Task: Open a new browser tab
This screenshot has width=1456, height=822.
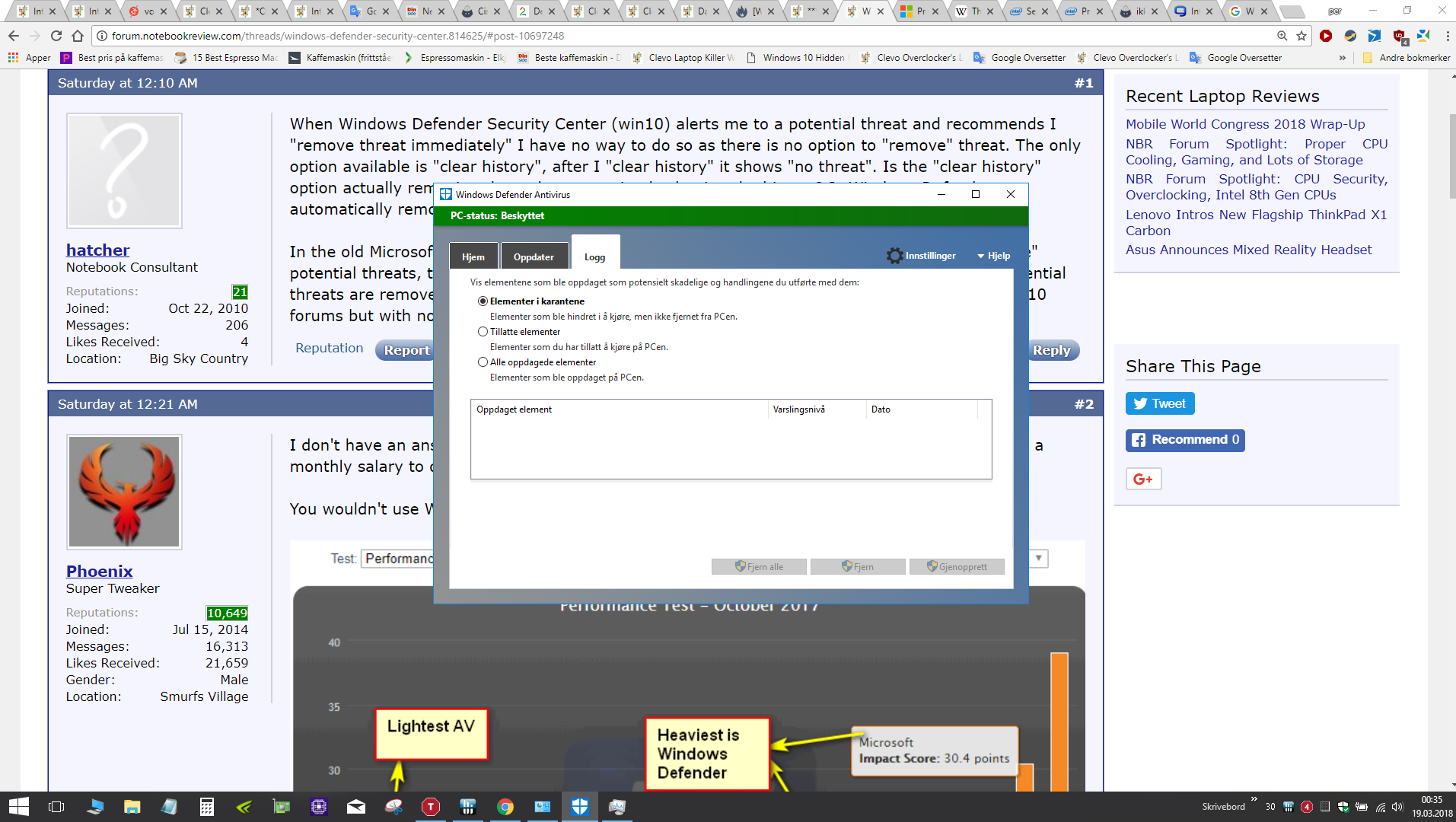Action: [x=1292, y=11]
